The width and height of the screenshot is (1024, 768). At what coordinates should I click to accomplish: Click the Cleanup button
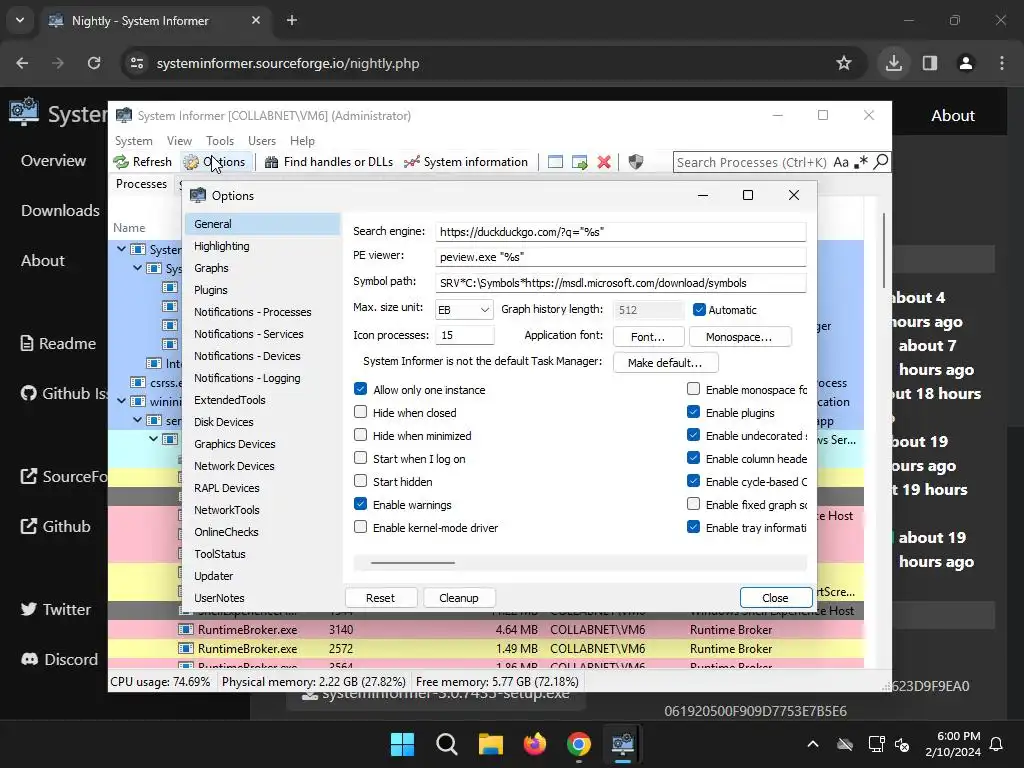click(459, 598)
